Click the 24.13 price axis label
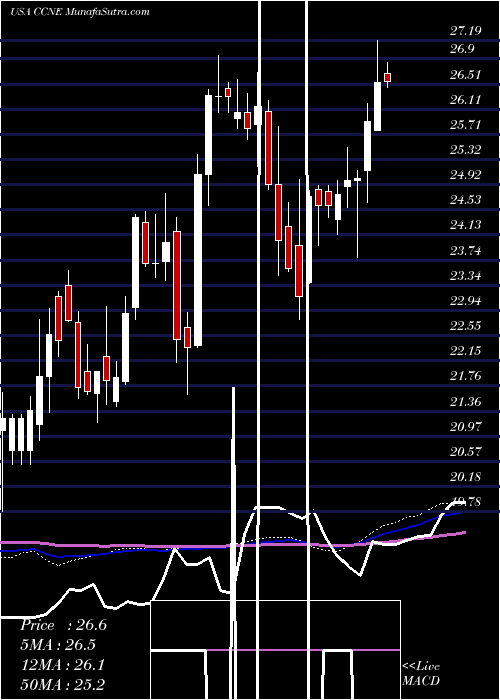Viewport: 500px width, 700px height. [466, 225]
